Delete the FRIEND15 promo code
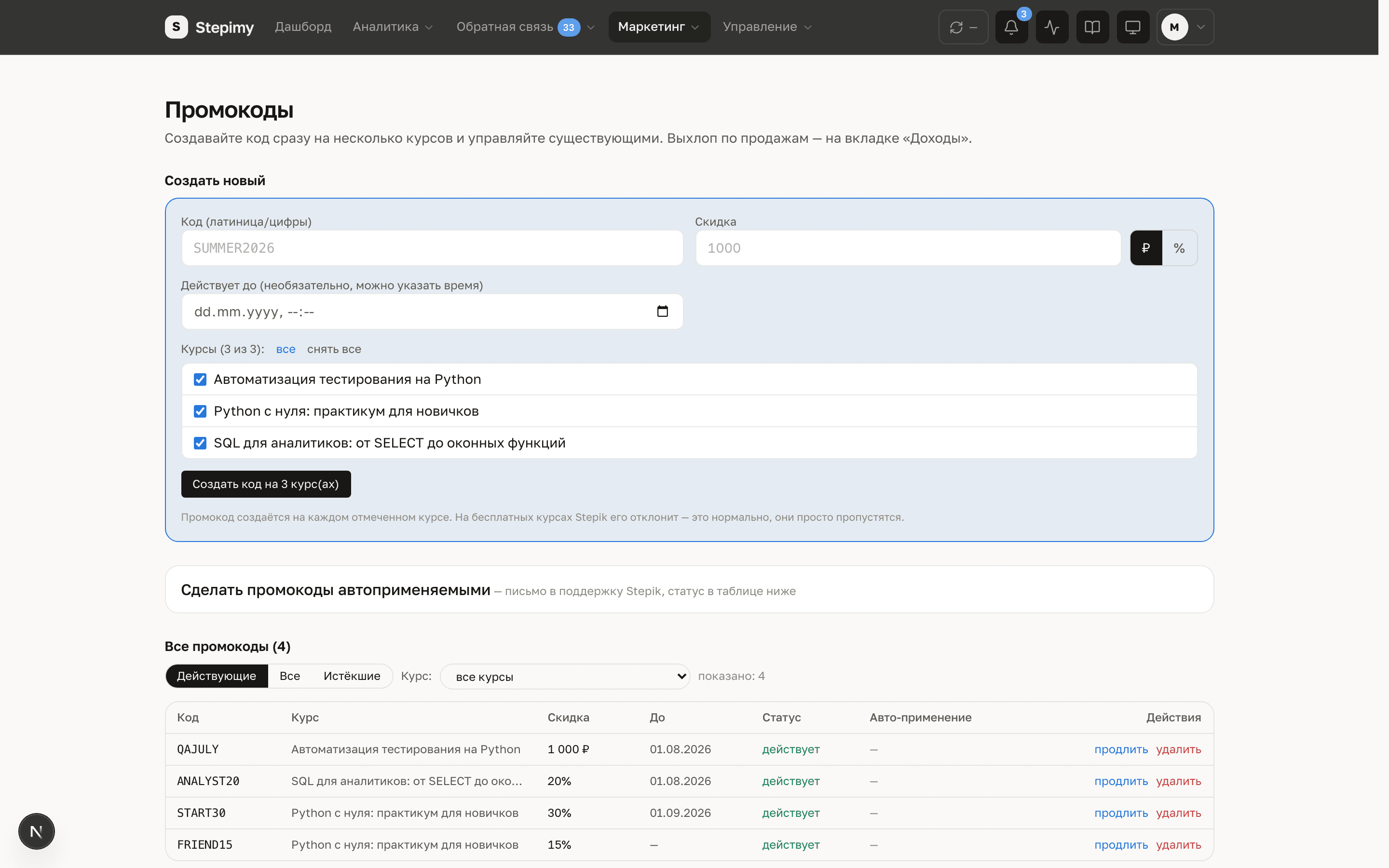Screen dimensions: 1389x868 1178,845
